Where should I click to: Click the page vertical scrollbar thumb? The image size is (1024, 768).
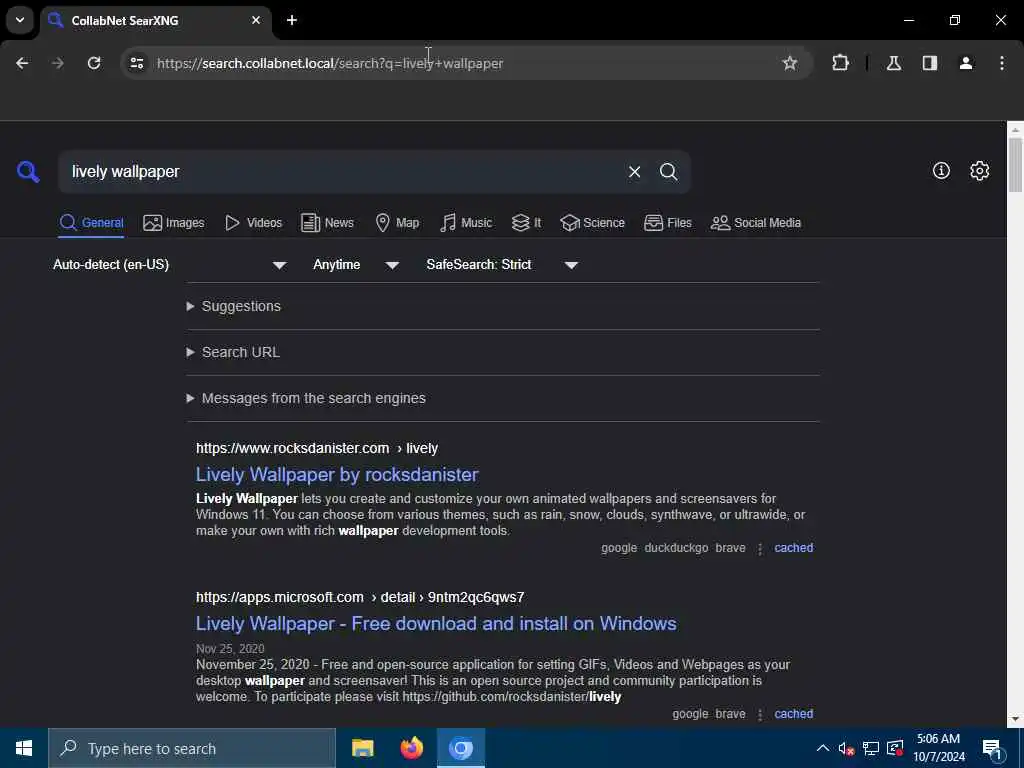(x=1015, y=165)
